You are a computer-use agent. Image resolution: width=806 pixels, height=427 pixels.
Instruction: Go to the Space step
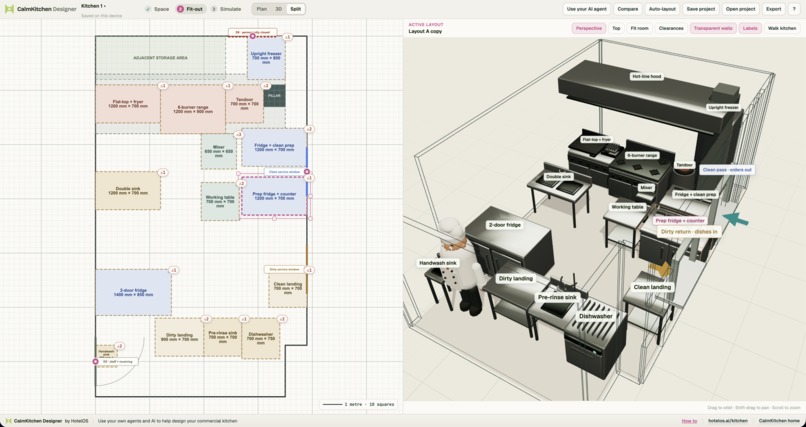click(x=157, y=9)
